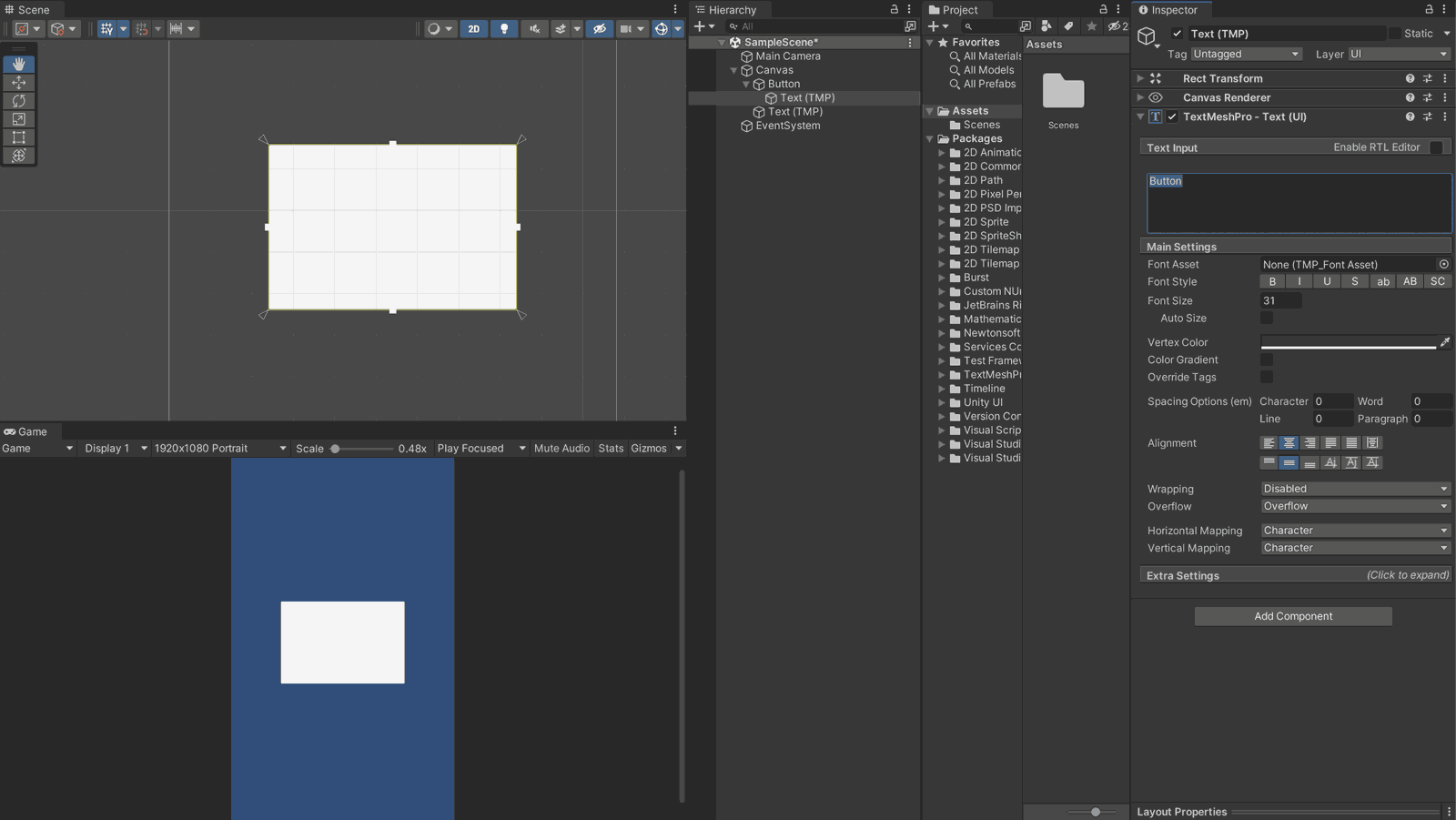This screenshot has width=1456, height=820.
Task: Toggle 2D mode in the Scene view
Action: (473, 28)
